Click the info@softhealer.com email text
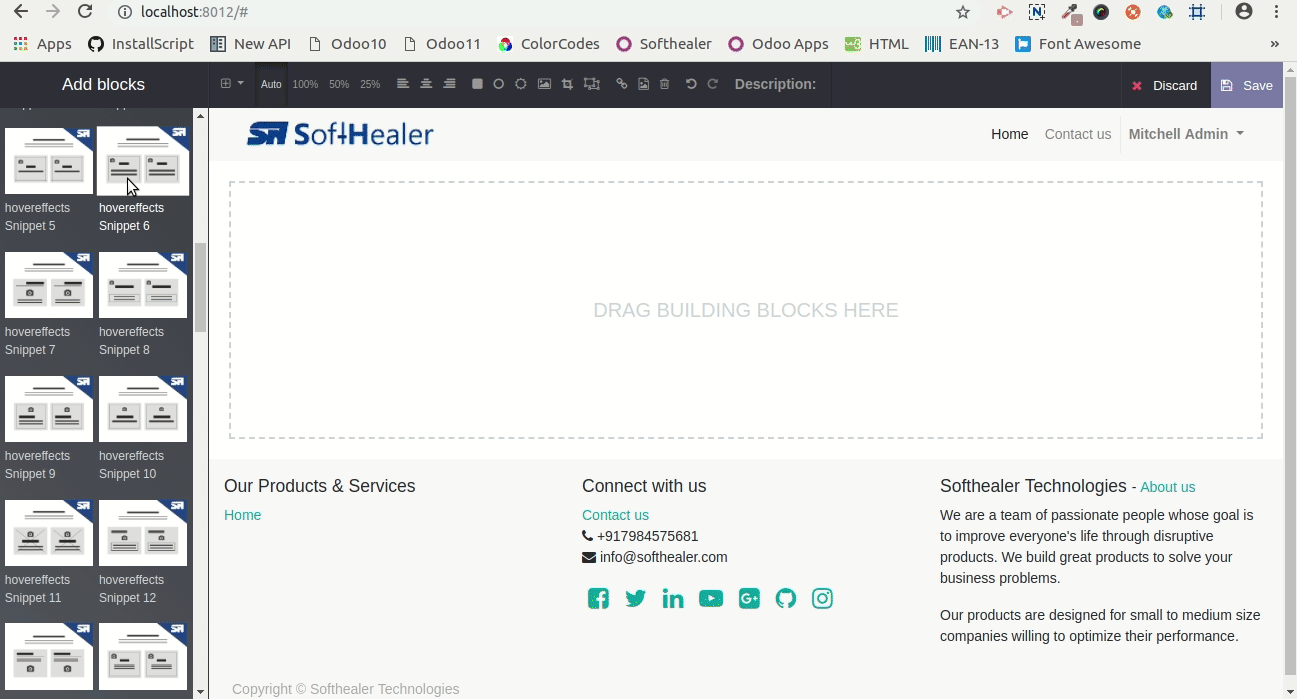This screenshot has height=699, width=1297. (x=664, y=557)
